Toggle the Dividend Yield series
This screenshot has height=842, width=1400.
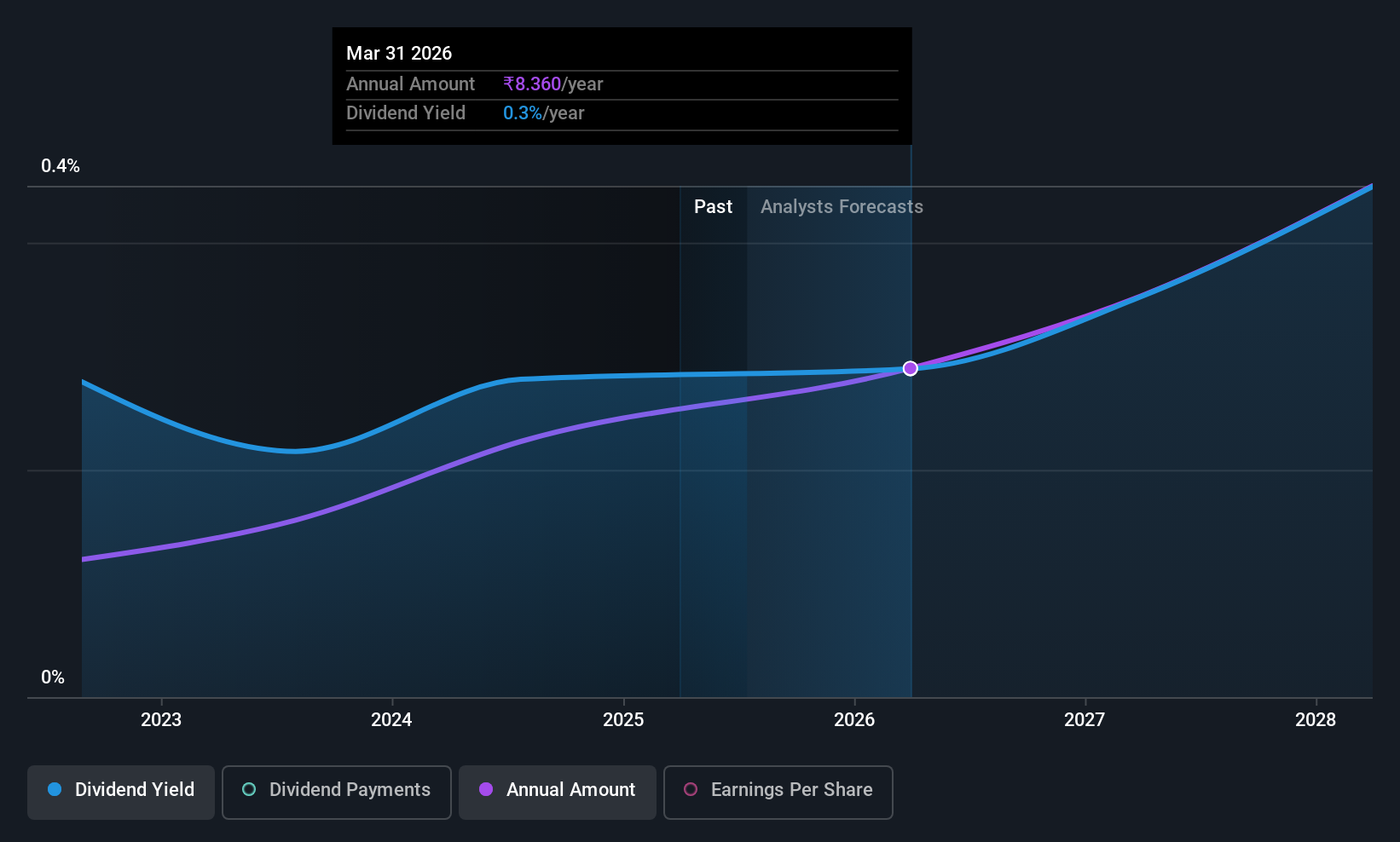pos(120,792)
